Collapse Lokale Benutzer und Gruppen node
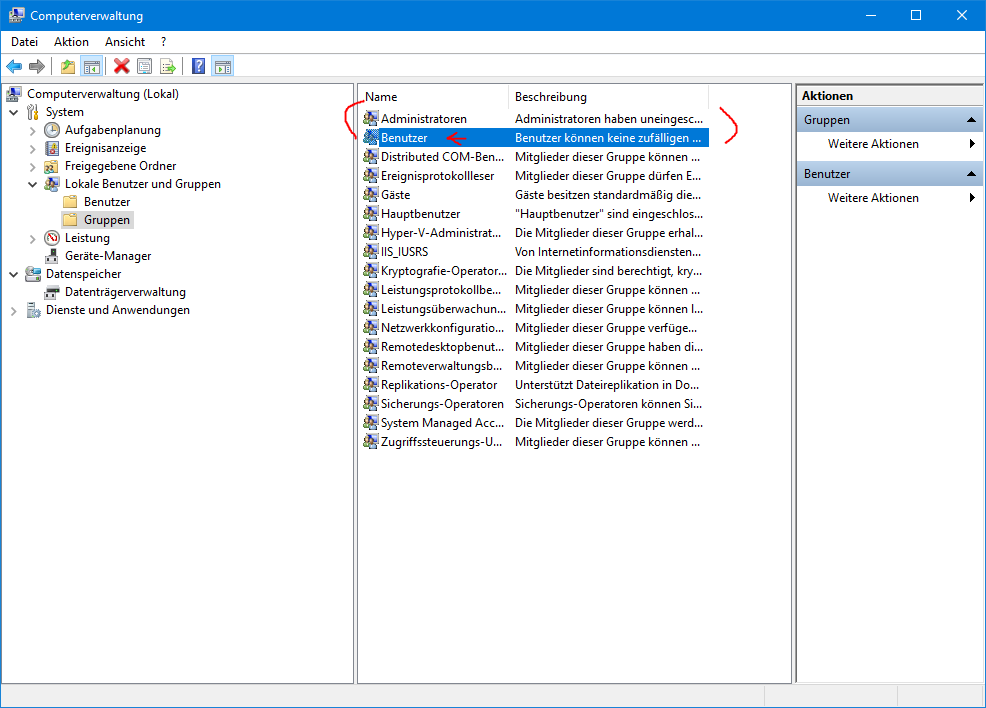This screenshot has width=986, height=708. pyautogui.click(x=33, y=184)
